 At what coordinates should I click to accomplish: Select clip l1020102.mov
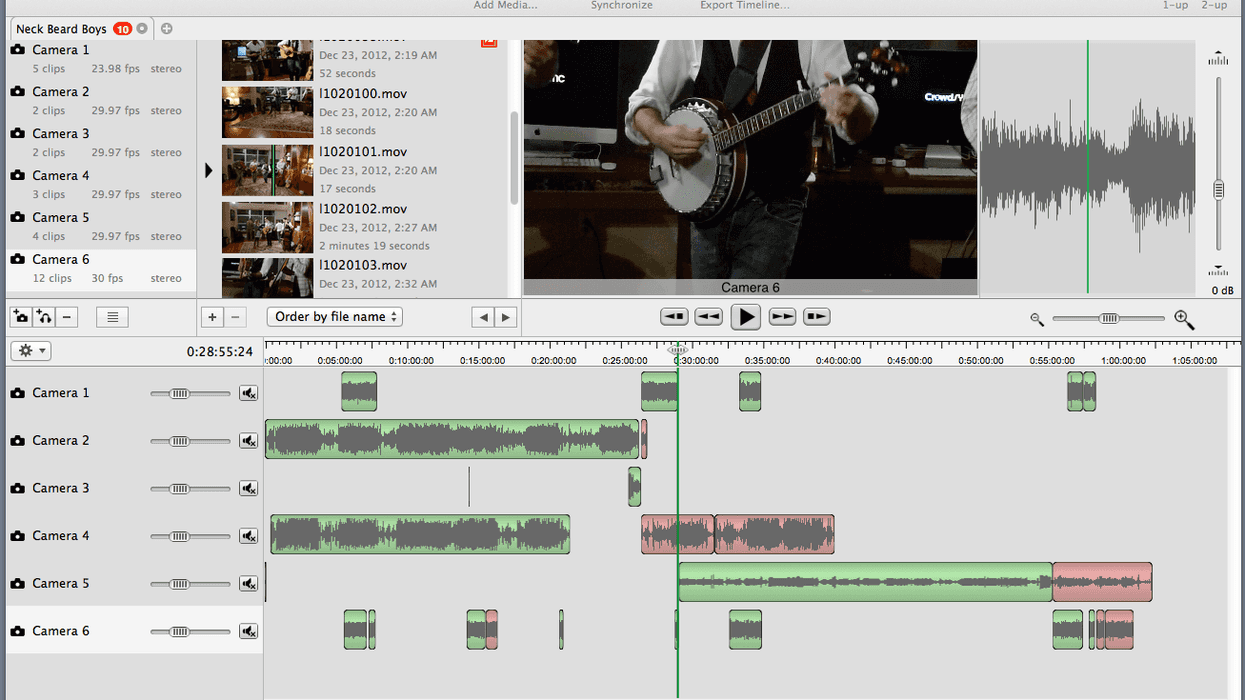pyautogui.click(x=363, y=209)
